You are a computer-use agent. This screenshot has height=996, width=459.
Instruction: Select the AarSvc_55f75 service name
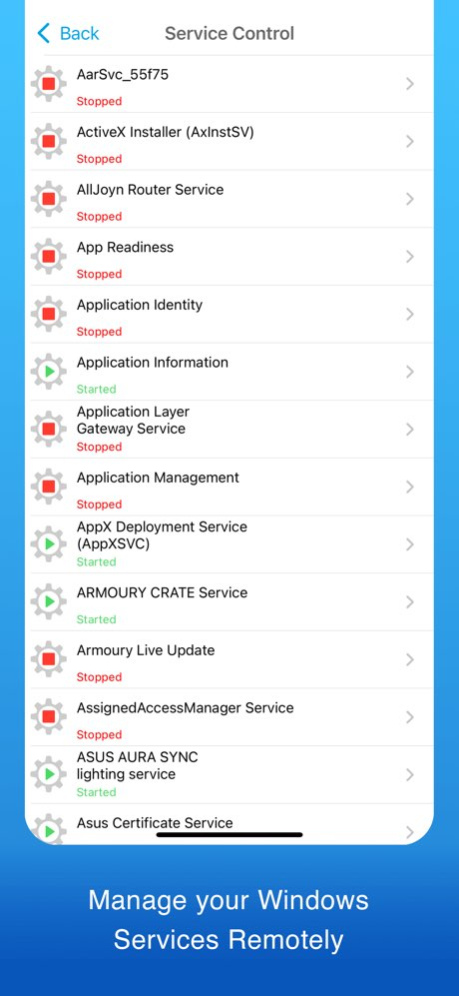point(123,75)
